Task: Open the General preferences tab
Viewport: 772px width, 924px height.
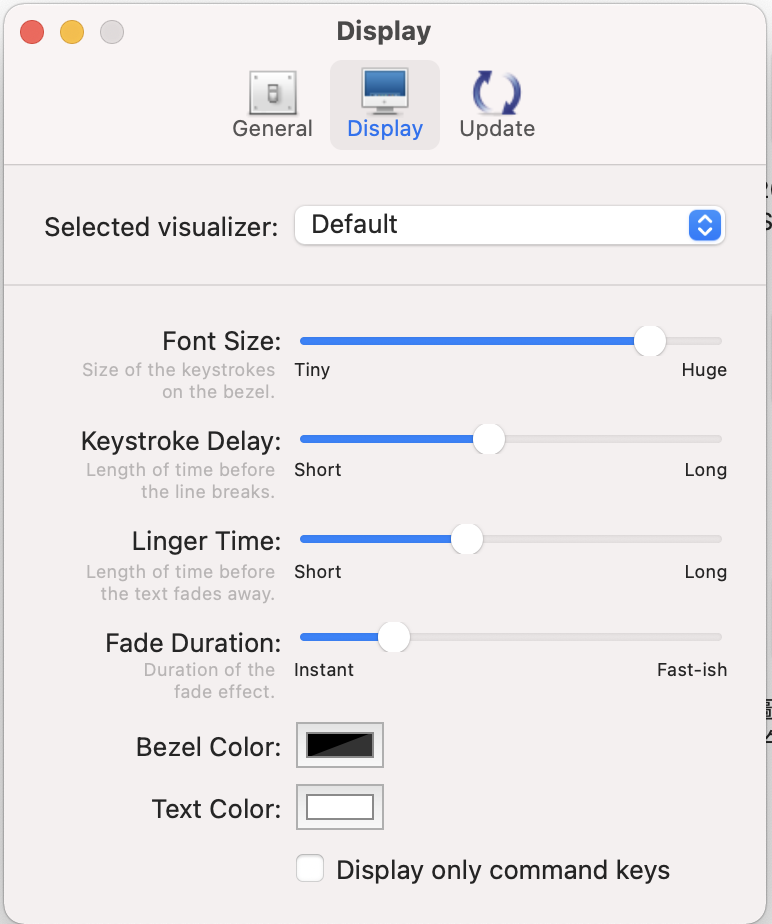Action: click(x=272, y=105)
